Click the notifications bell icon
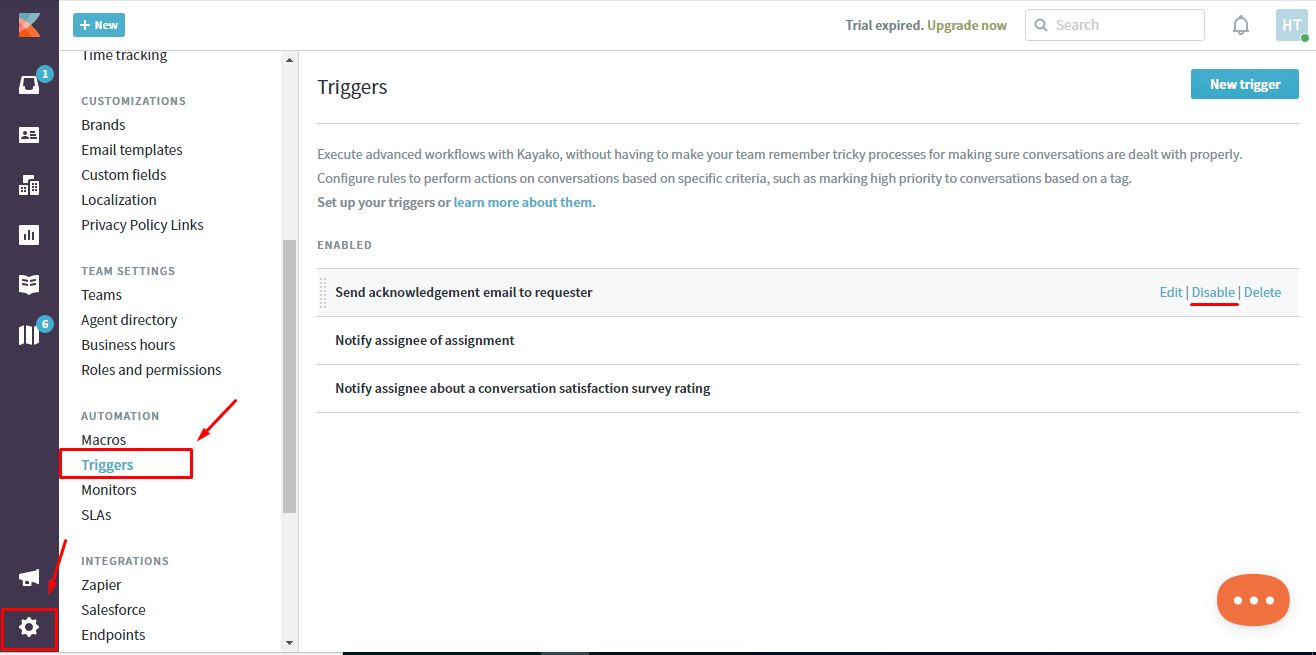 1241,25
